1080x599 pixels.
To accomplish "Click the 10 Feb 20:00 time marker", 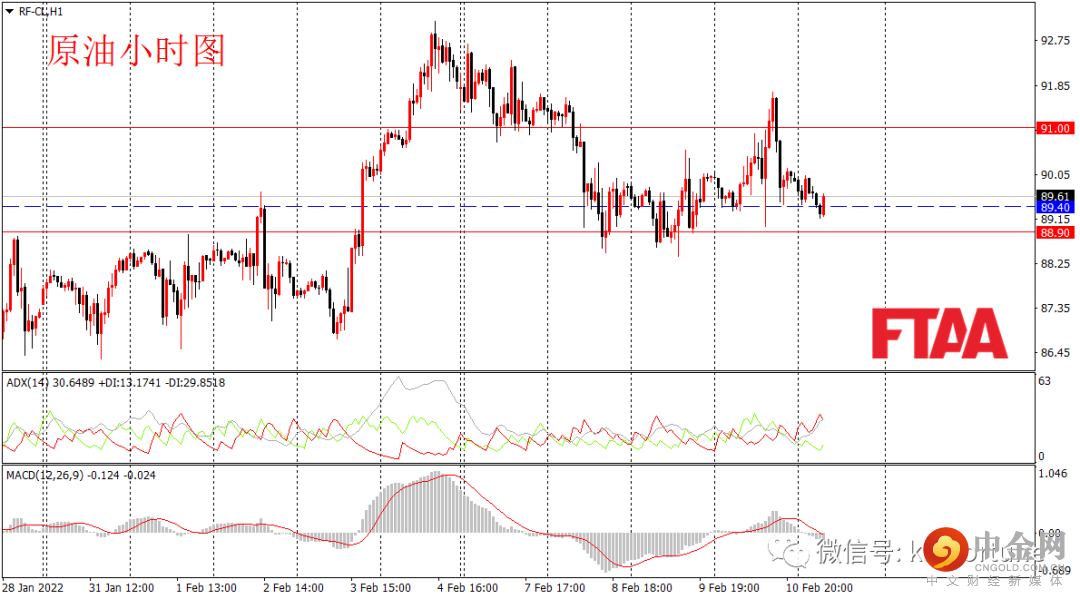I will click(x=819, y=588).
